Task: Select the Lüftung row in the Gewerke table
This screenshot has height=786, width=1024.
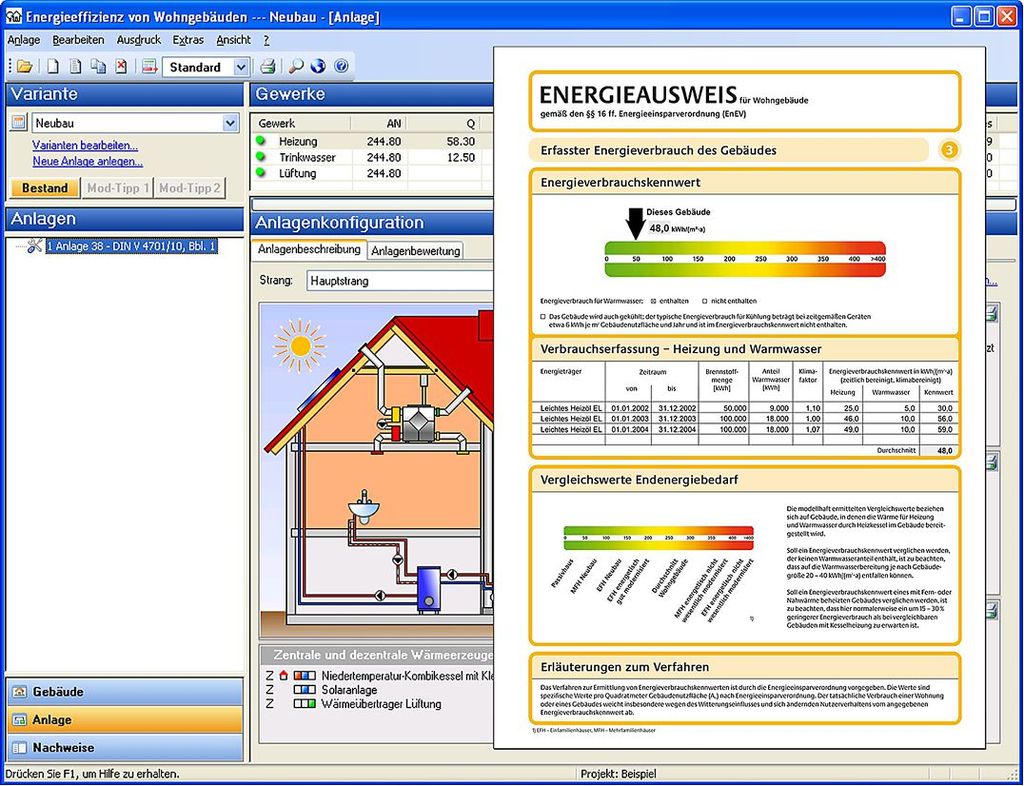Action: click(x=372, y=173)
